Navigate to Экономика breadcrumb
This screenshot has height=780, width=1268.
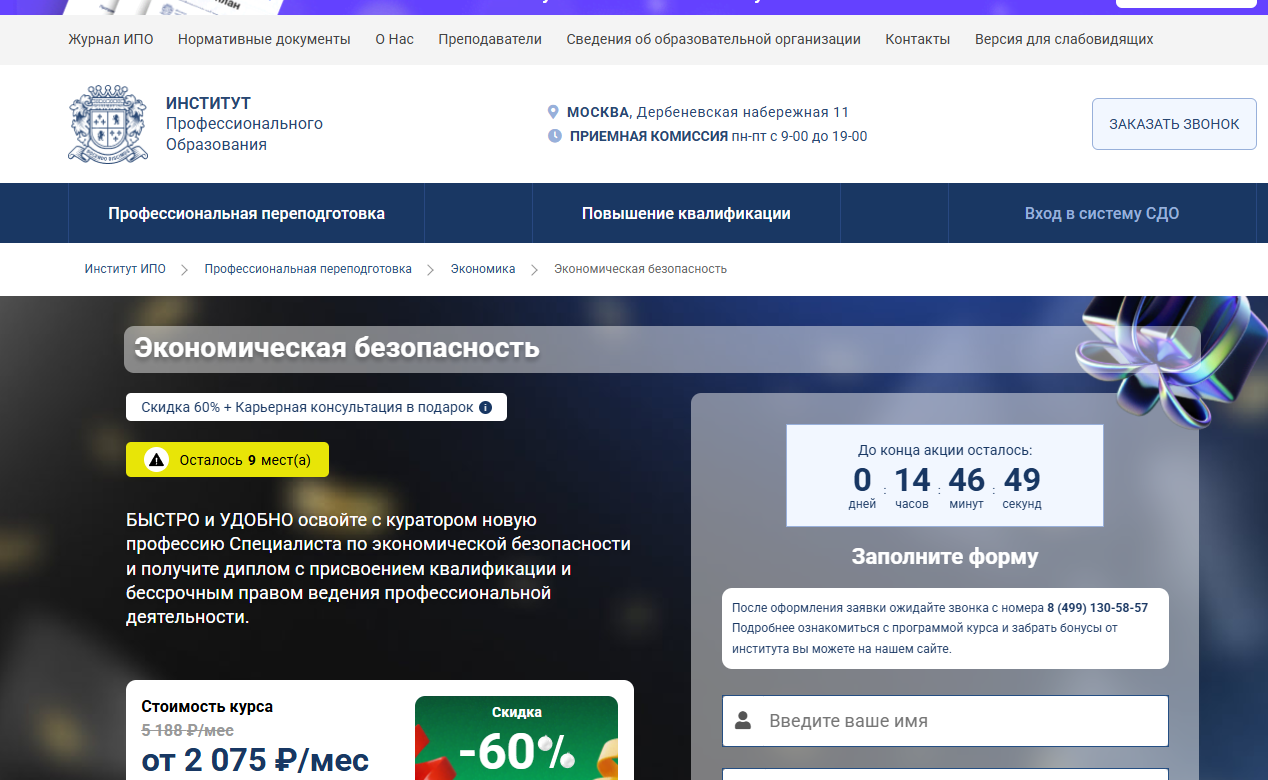tap(483, 269)
